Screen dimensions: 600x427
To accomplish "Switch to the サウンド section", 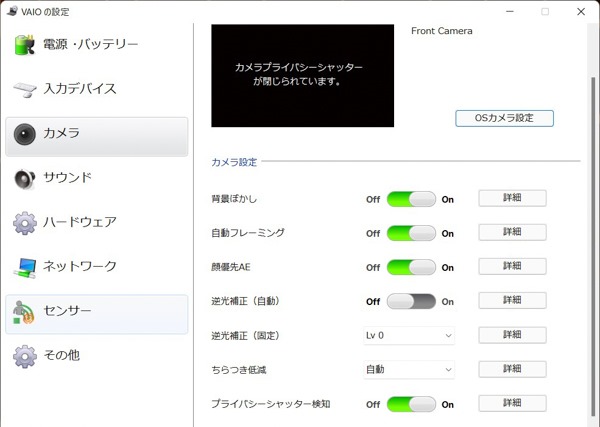I will [97, 178].
